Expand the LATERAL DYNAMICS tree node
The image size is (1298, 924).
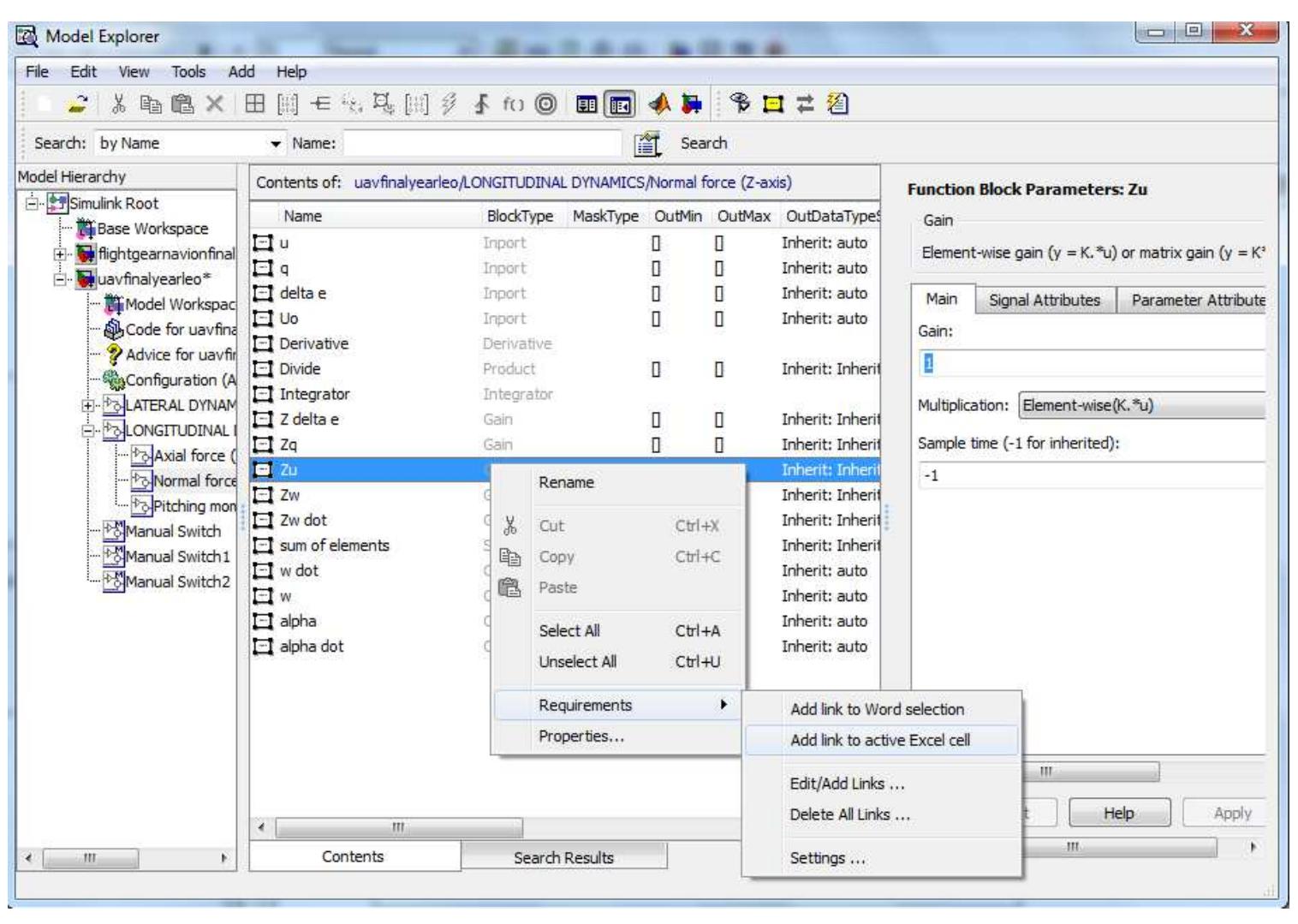[x=88, y=406]
